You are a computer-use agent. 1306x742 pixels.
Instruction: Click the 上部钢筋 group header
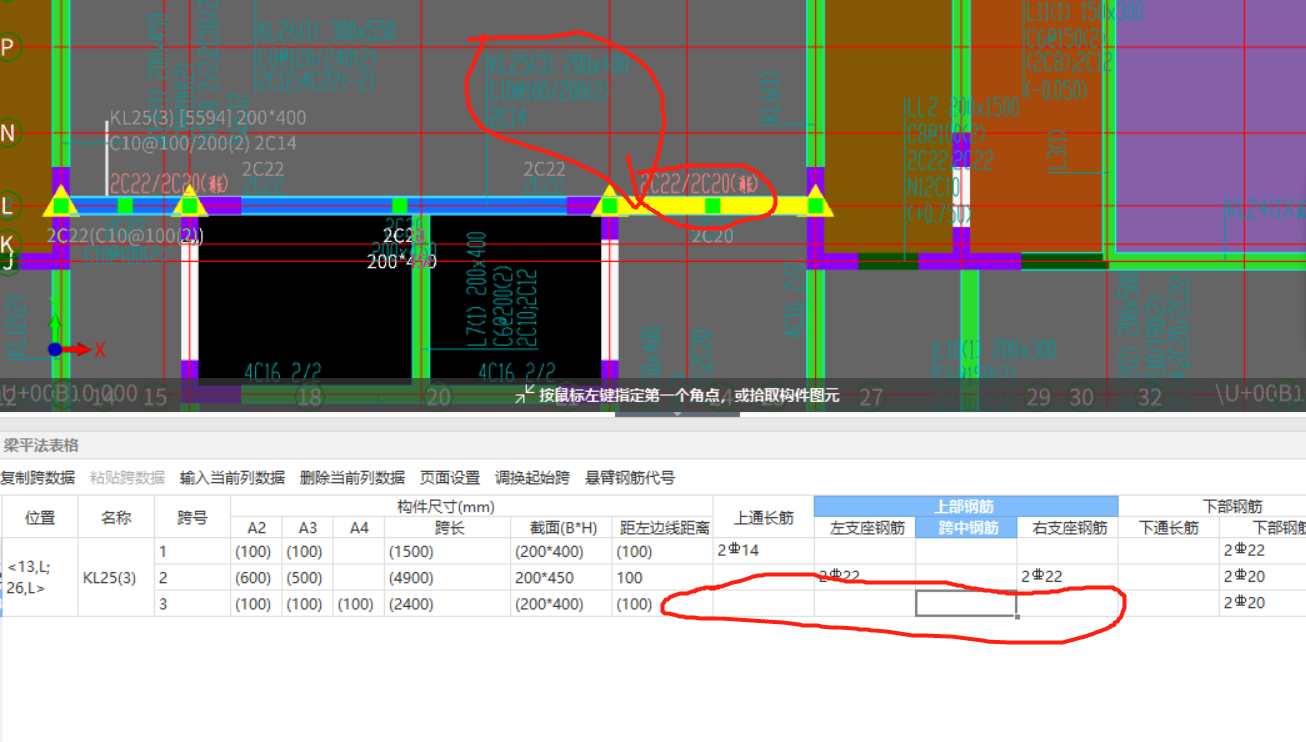pos(965,506)
